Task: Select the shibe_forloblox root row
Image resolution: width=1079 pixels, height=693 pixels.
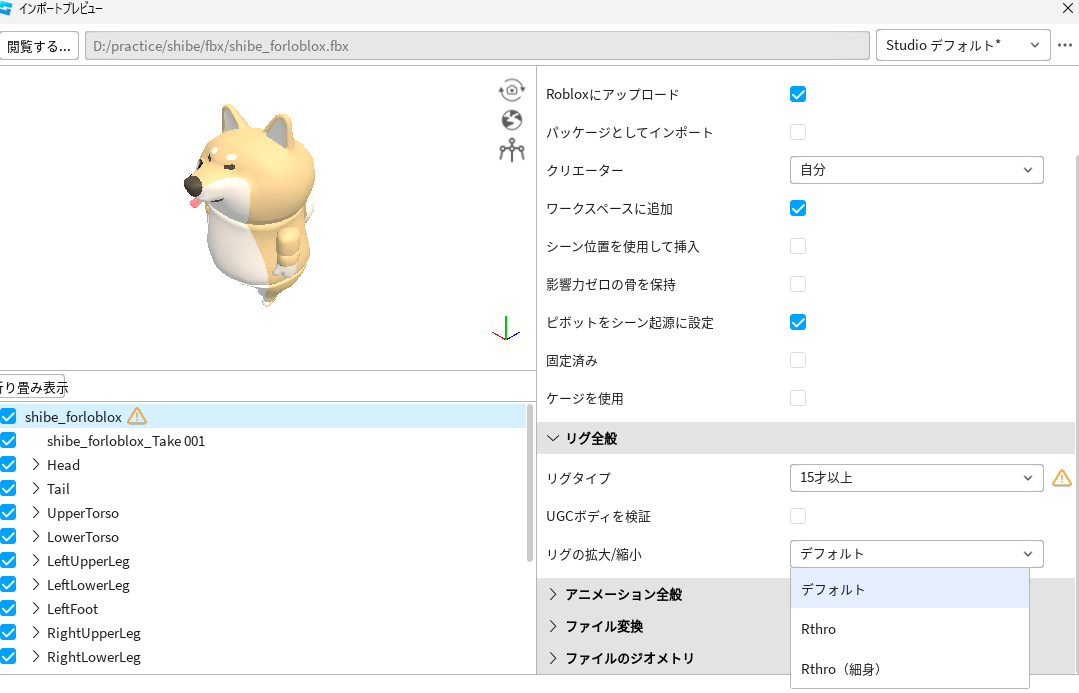Action: click(263, 416)
